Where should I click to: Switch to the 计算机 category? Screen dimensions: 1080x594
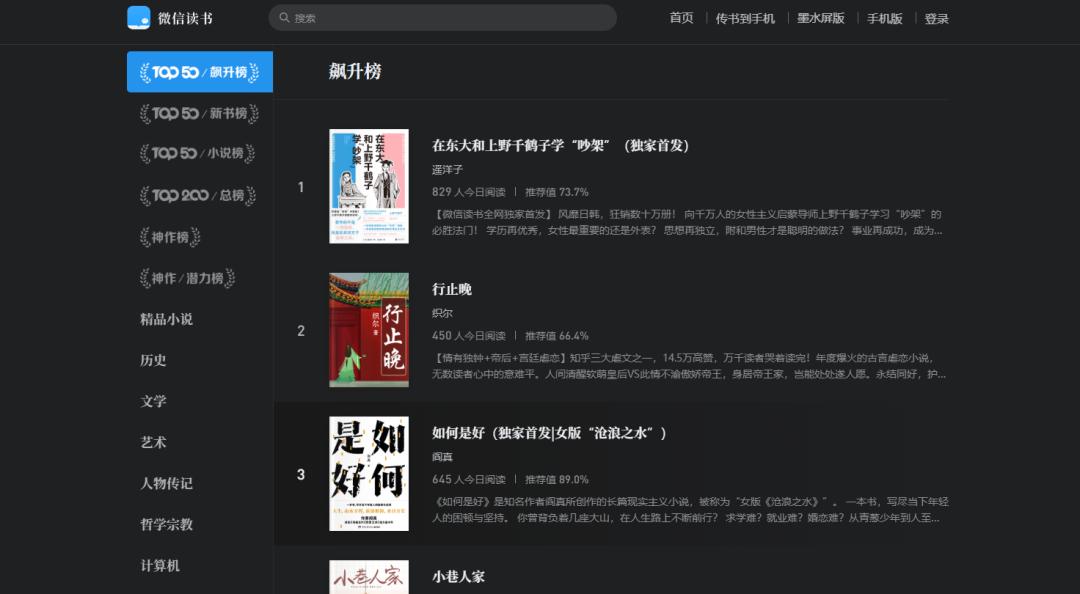pos(162,565)
